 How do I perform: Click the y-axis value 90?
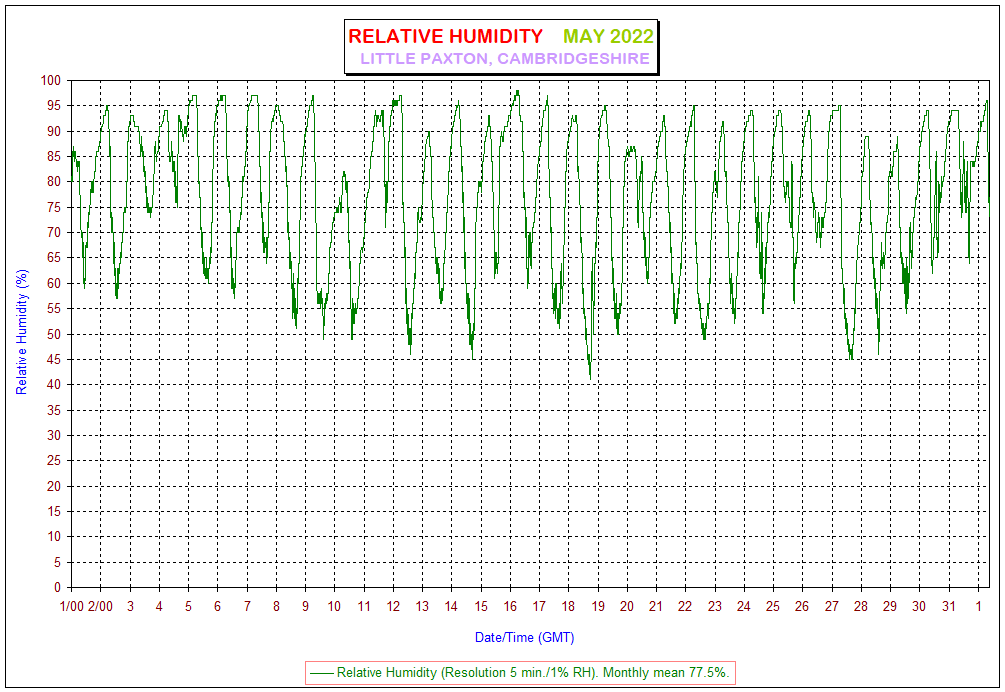[54, 131]
